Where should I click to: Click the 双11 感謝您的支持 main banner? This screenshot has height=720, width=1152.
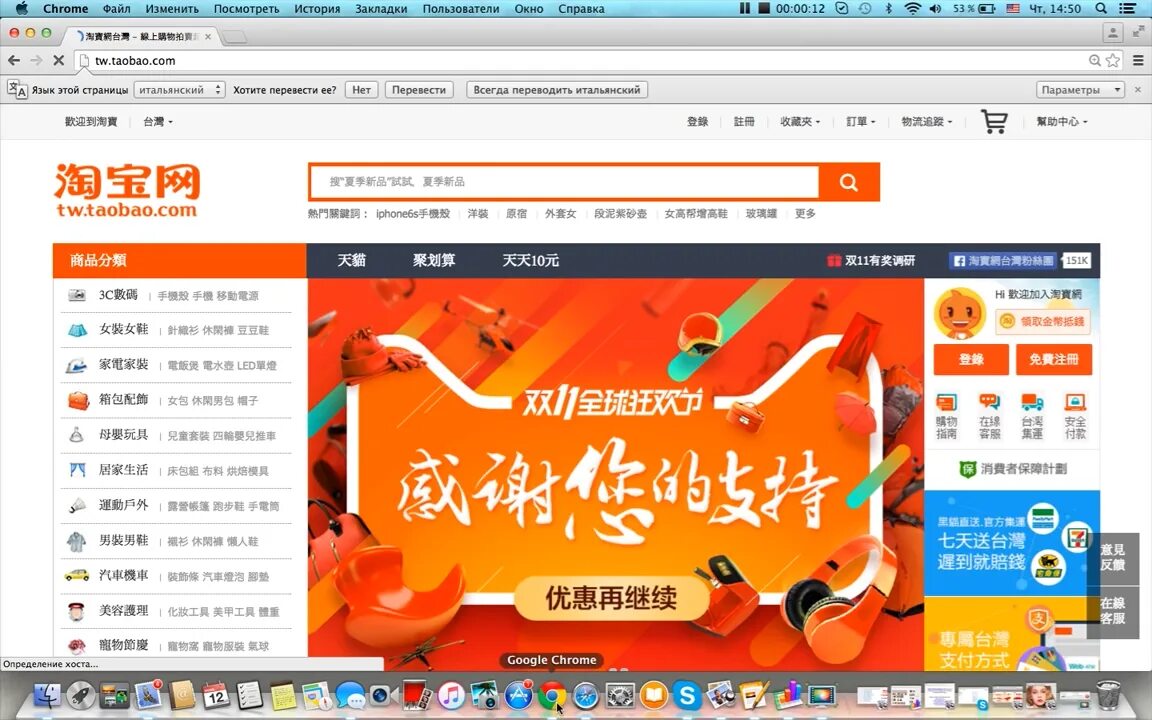(x=616, y=474)
